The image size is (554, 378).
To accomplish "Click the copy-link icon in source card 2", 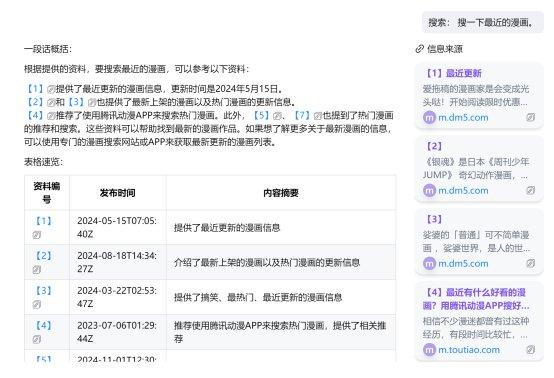I will [531, 190].
